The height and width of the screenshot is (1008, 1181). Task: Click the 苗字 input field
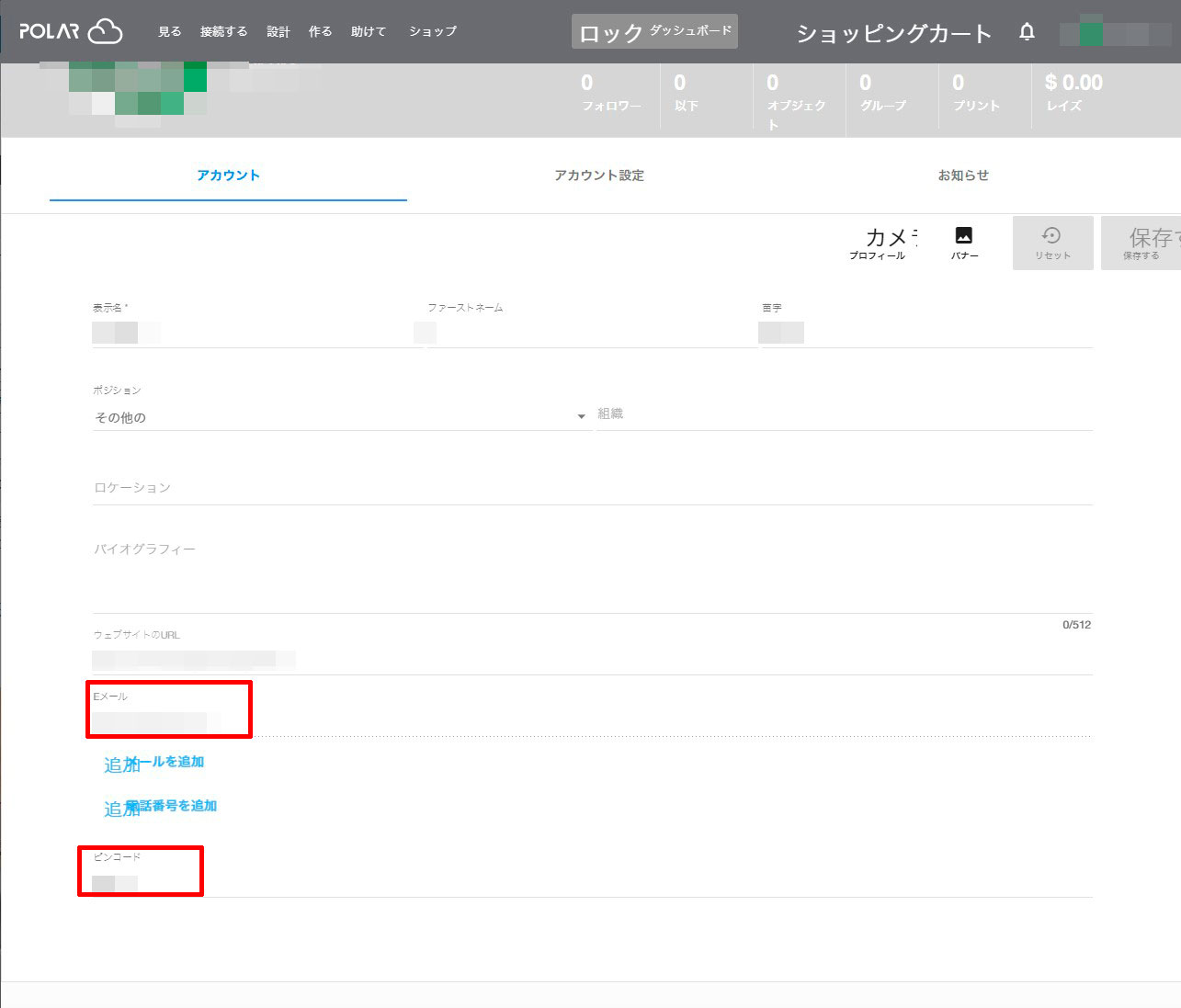coord(925,333)
